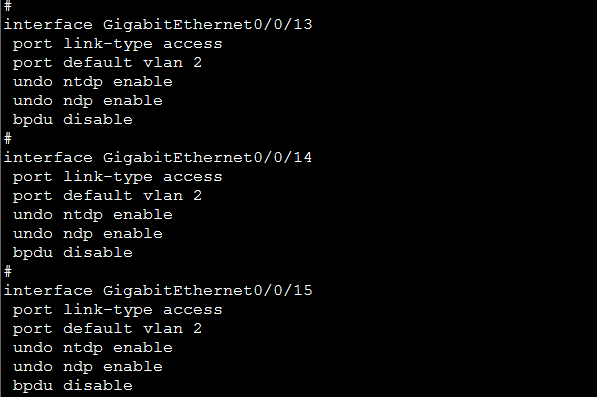
Task: Click 'bpdu disable' under GigabitEthernet0/0/15
Action: pos(73,386)
